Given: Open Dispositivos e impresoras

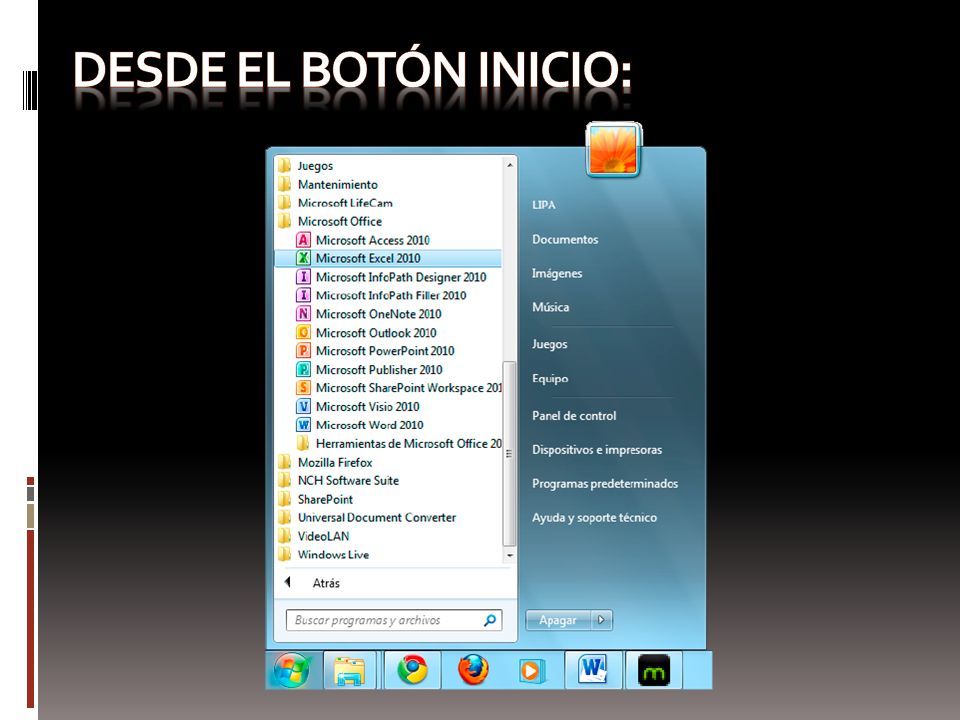Looking at the screenshot, I should tap(597, 449).
